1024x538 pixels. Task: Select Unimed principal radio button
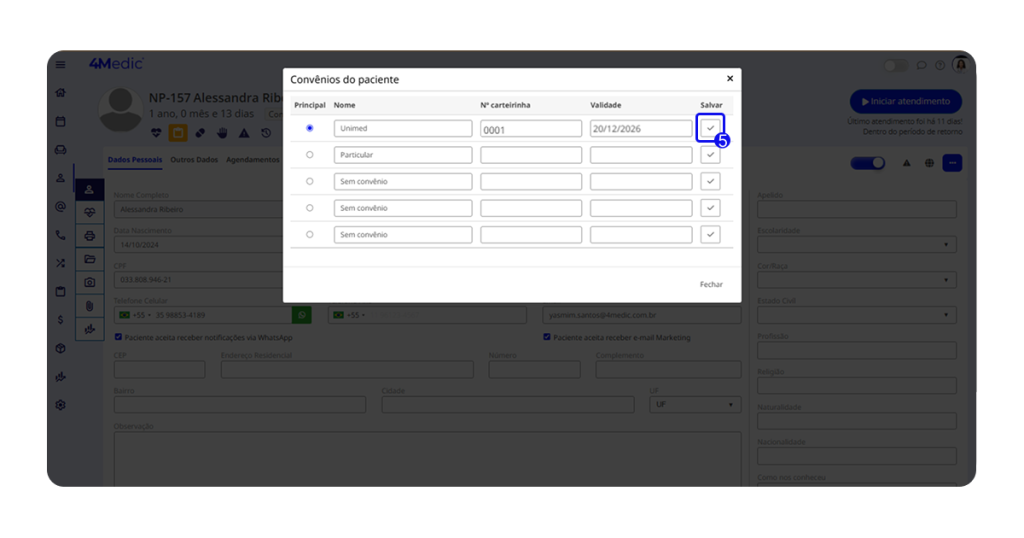[x=309, y=128]
